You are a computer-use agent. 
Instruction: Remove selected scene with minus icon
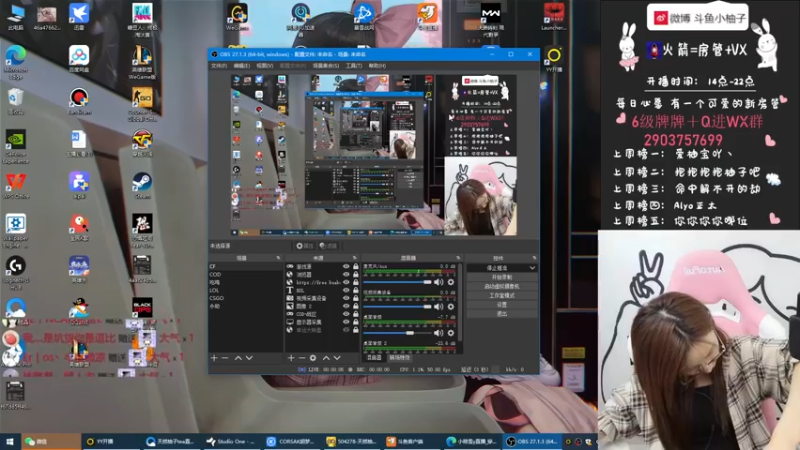[224, 358]
